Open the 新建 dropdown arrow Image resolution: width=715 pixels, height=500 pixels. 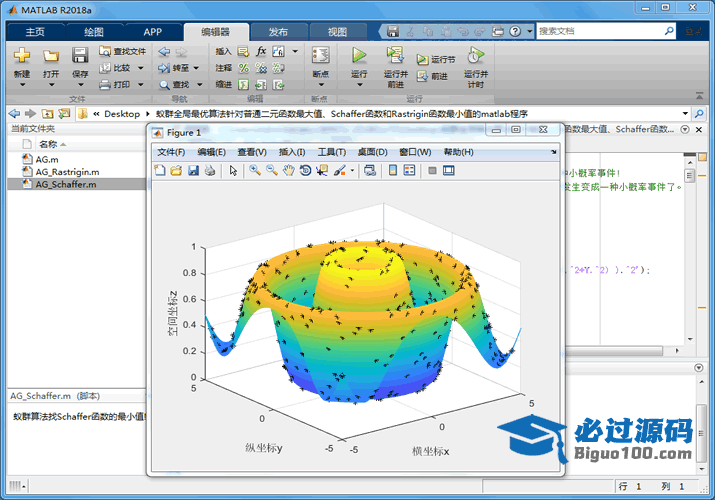coord(22,85)
